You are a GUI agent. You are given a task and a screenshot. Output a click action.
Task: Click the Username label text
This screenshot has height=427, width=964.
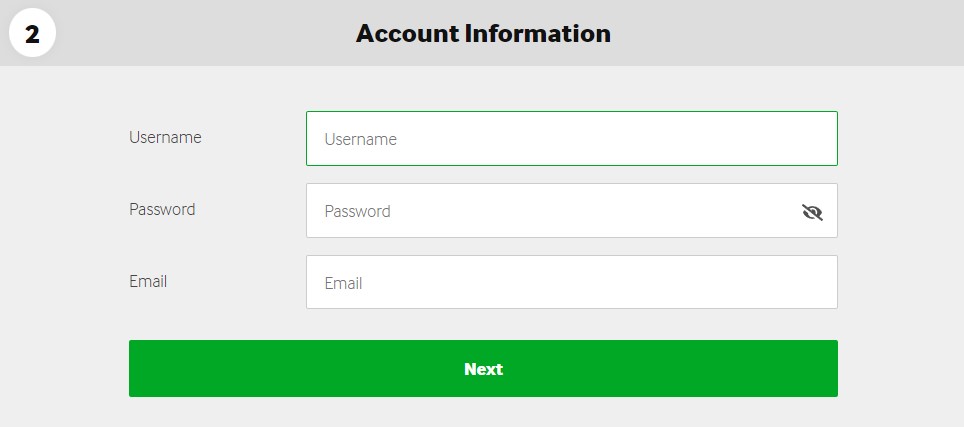coord(165,137)
